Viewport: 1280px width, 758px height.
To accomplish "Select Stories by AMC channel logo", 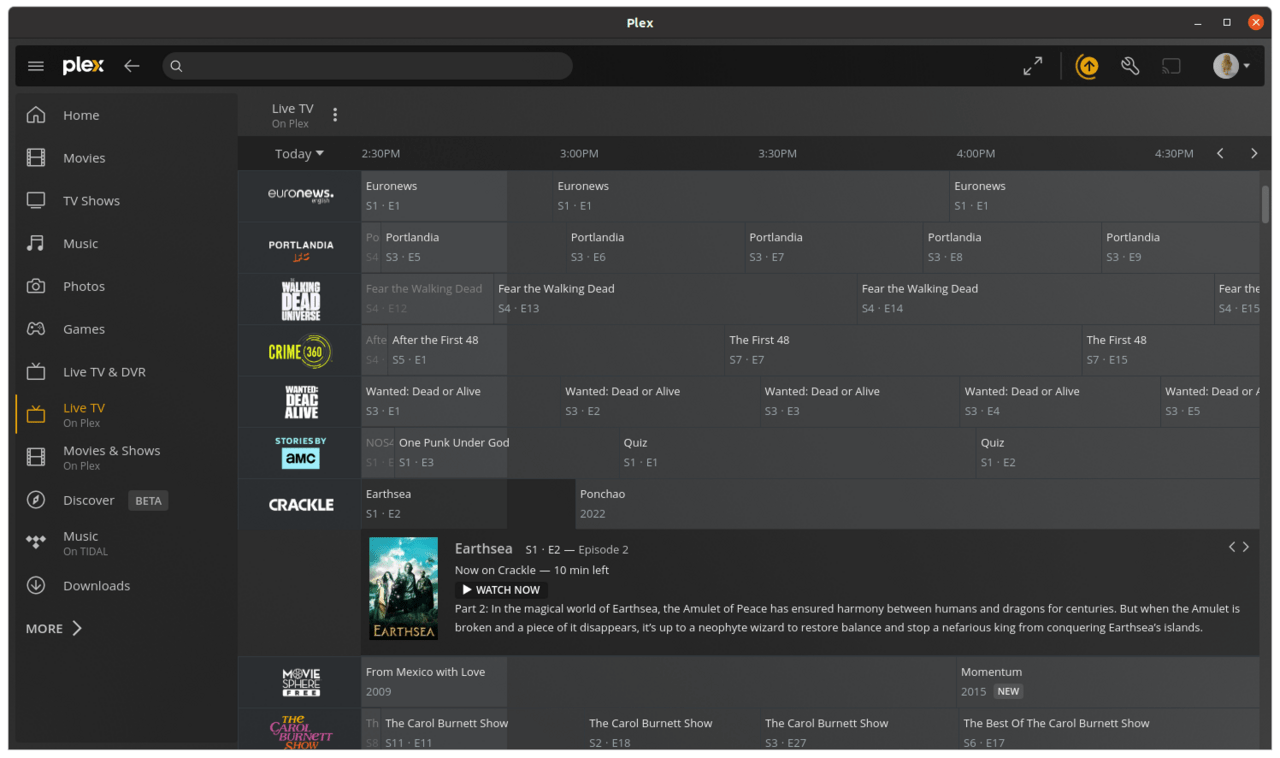I will (300, 453).
